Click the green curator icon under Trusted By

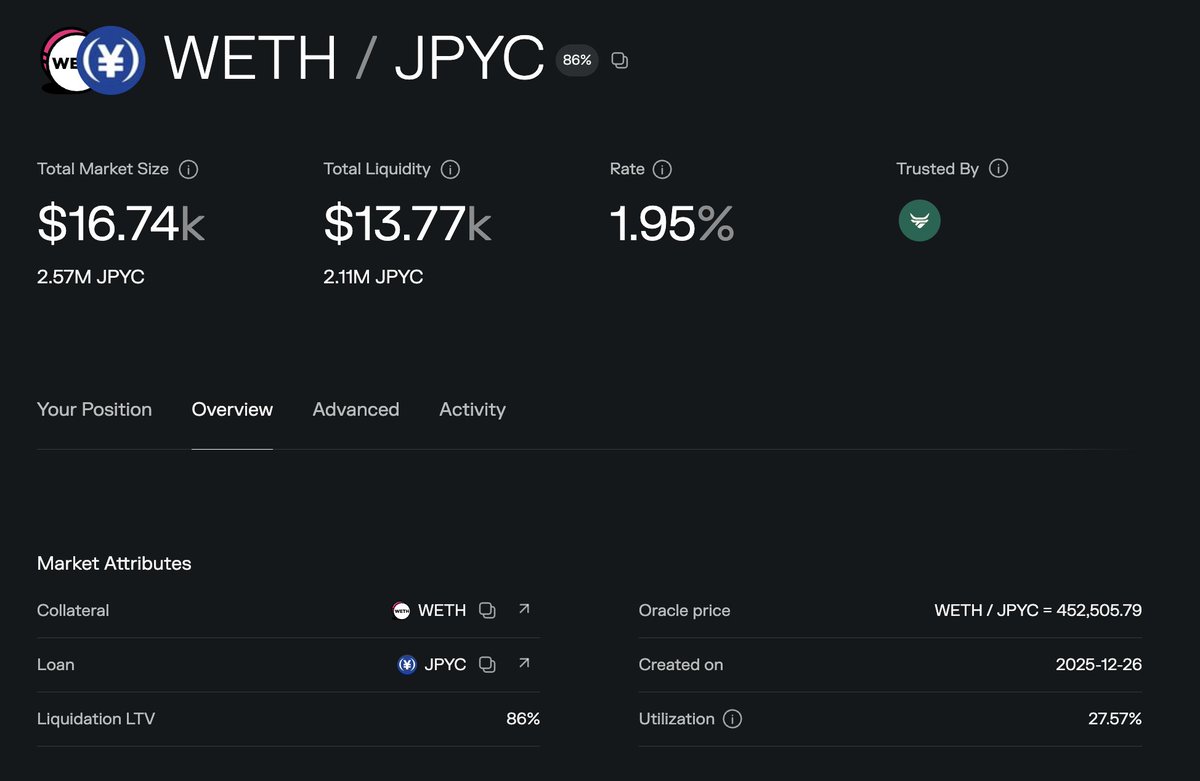pyautogui.click(x=919, y=220)
